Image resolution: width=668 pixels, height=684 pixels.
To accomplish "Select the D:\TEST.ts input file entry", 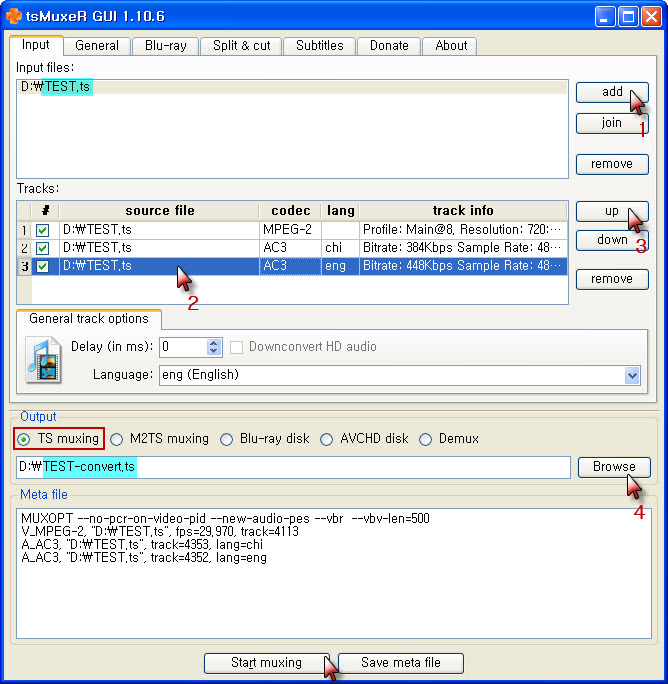I will [292, 87].
